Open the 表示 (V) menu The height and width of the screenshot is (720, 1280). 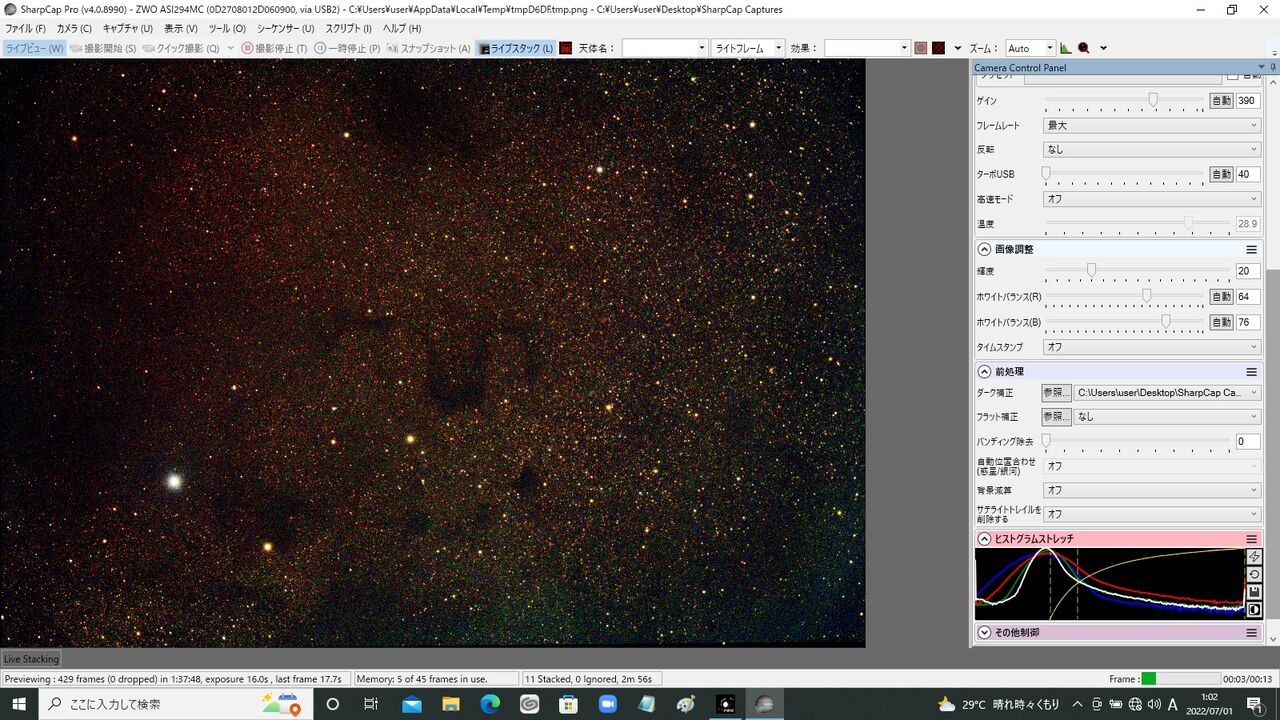pyautogui.click(x=181, y=29)
